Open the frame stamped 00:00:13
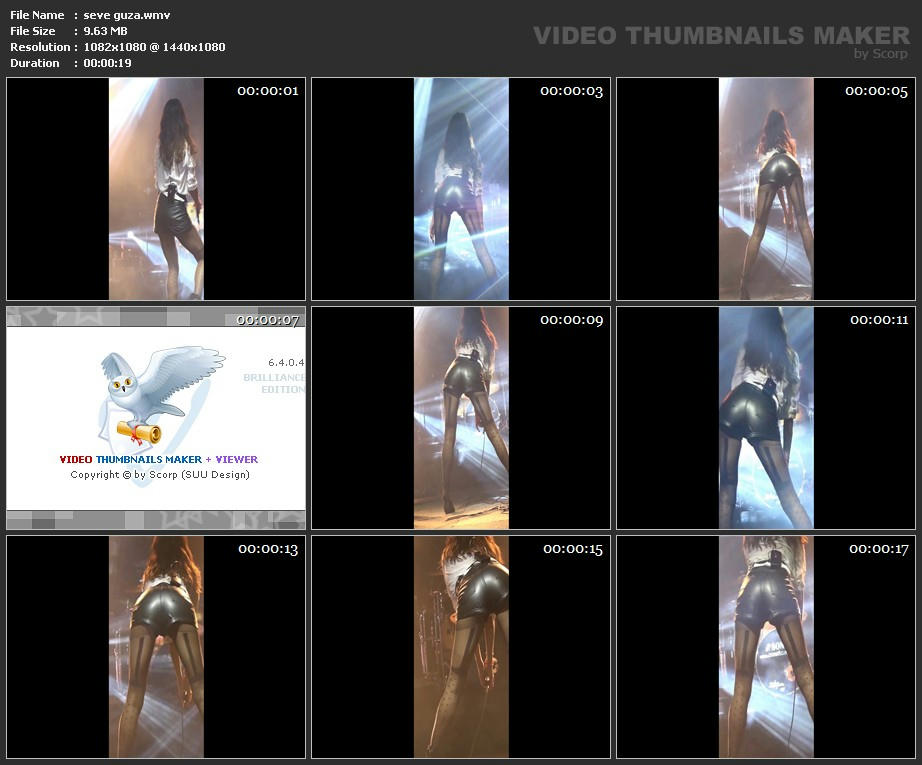 156,647
